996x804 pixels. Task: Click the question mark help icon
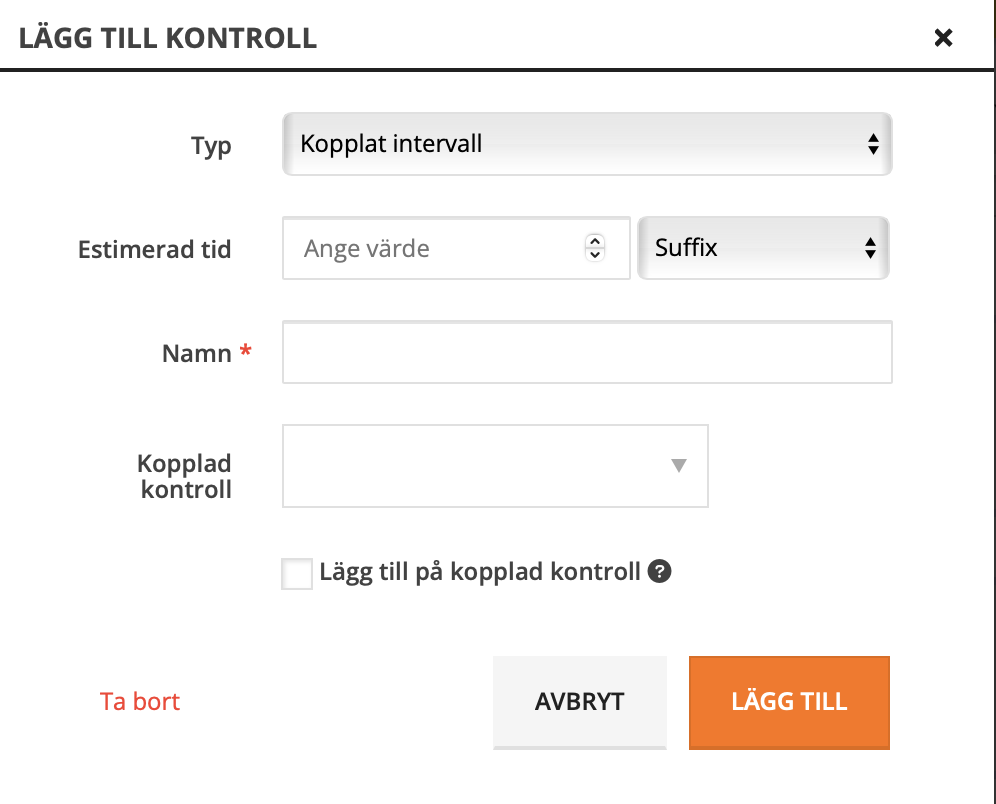(659, 572)
